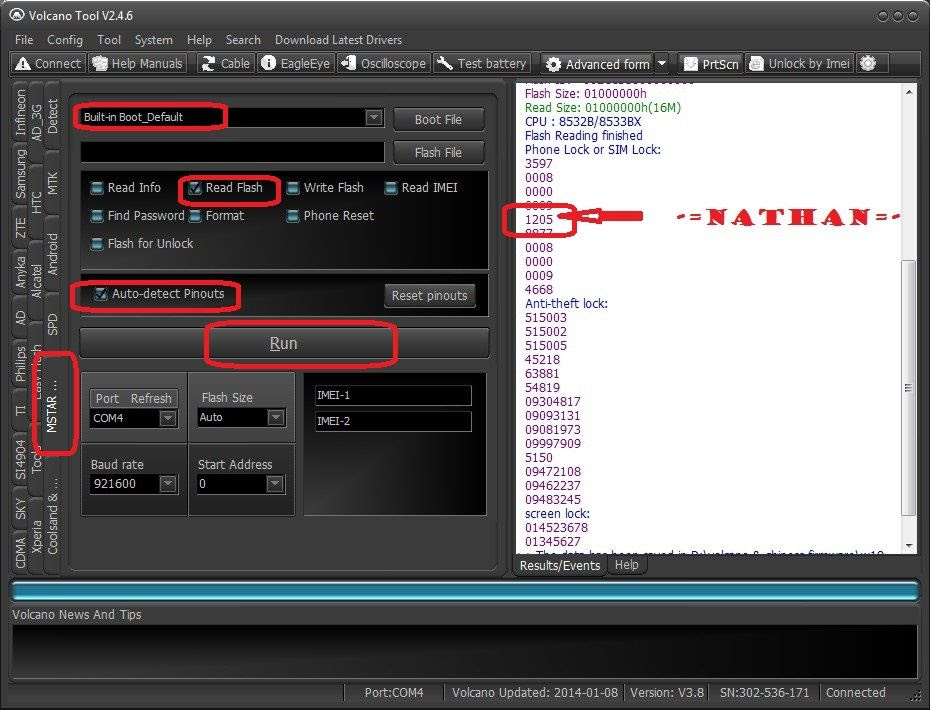
Task: Expand the Advanced form dropdown arrow
Action: [x=663, y=63]
